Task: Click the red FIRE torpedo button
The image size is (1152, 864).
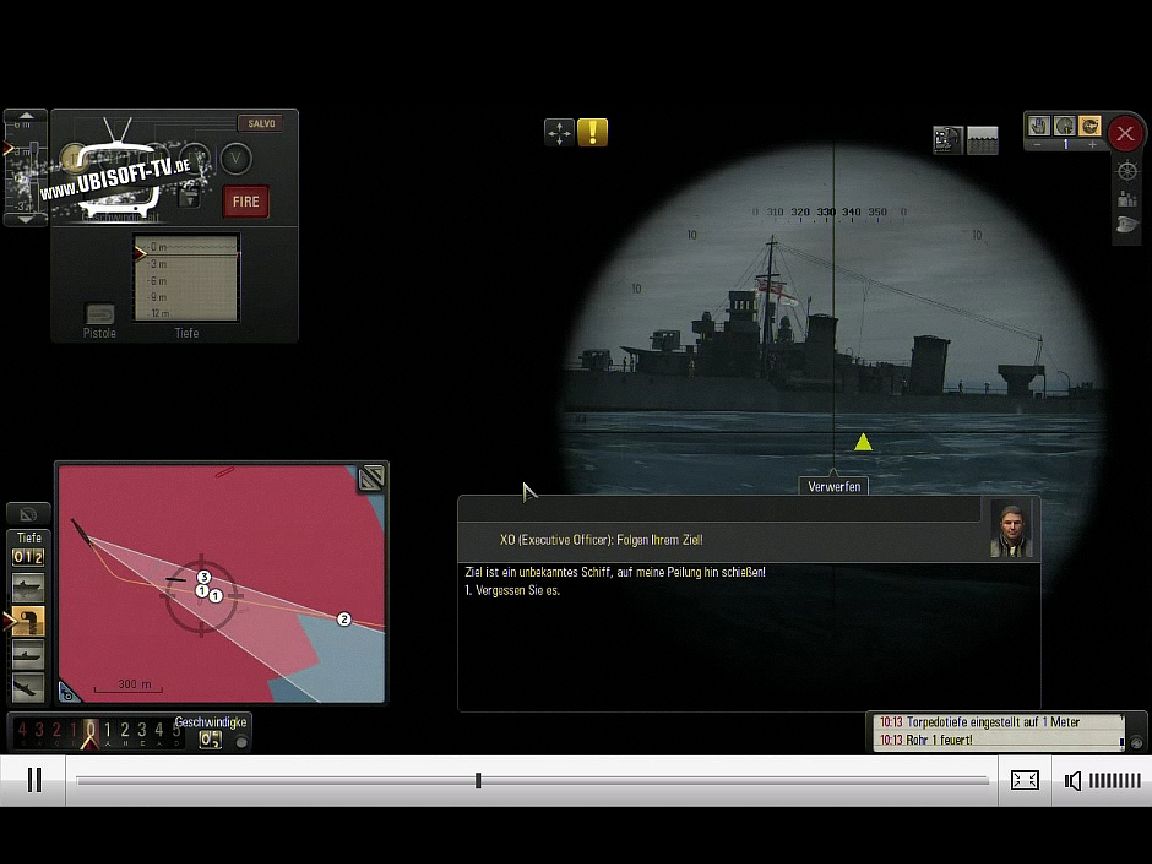Action: click(x=245, y=201)
